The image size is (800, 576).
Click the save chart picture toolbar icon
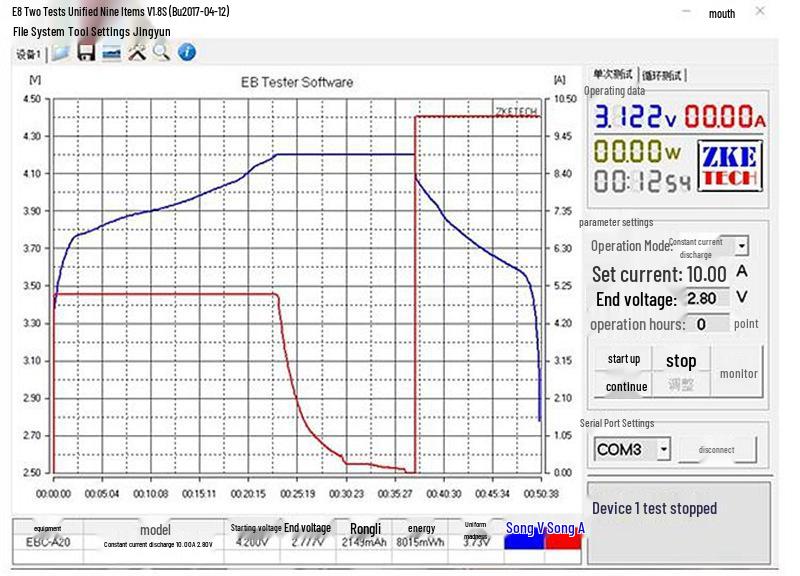coord(111,53)
